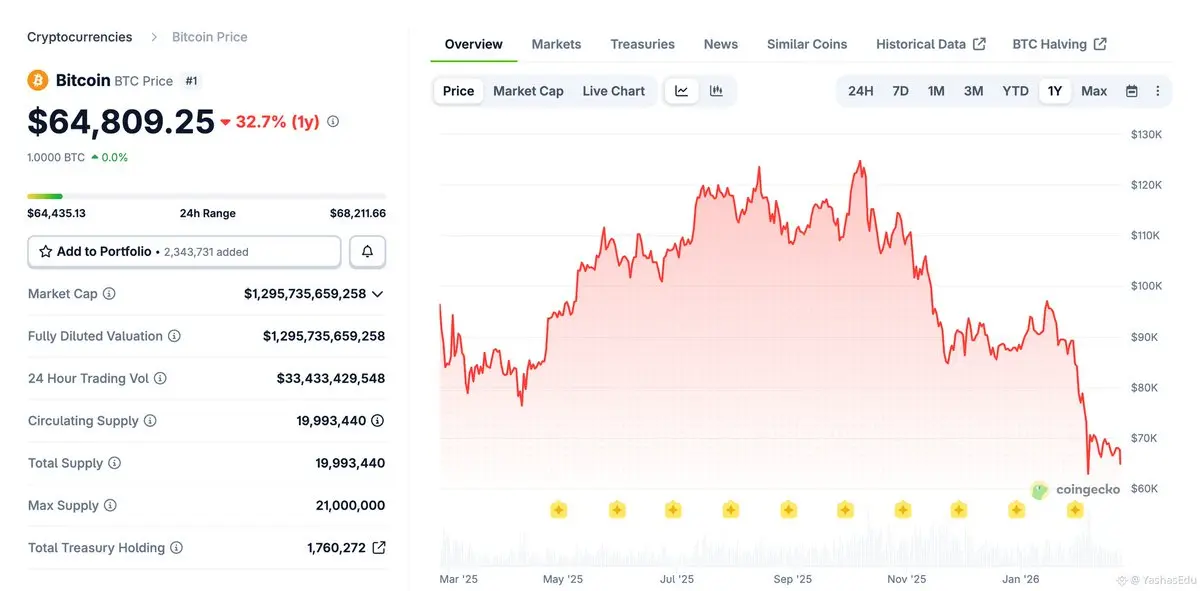Switch to the candlestick chart icon

[716, 91]
